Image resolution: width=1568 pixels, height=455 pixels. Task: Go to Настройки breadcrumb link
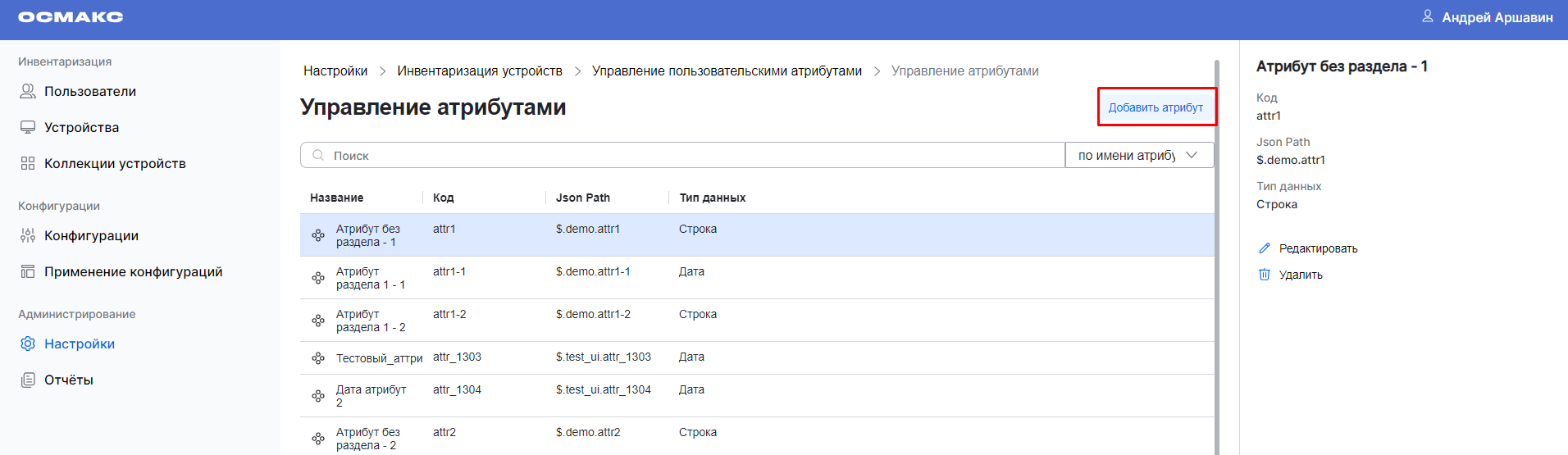click(x=335, y=71)
